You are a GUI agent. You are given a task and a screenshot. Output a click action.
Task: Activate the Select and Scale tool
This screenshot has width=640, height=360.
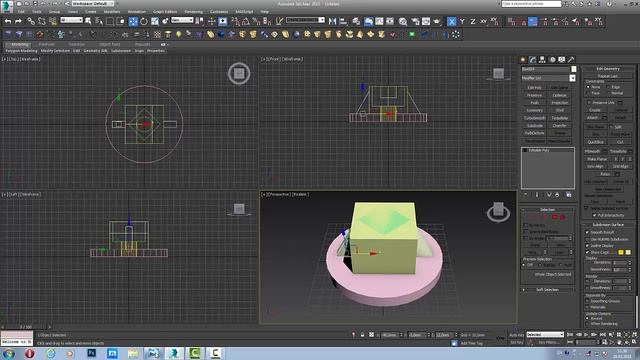pos(155,21)
